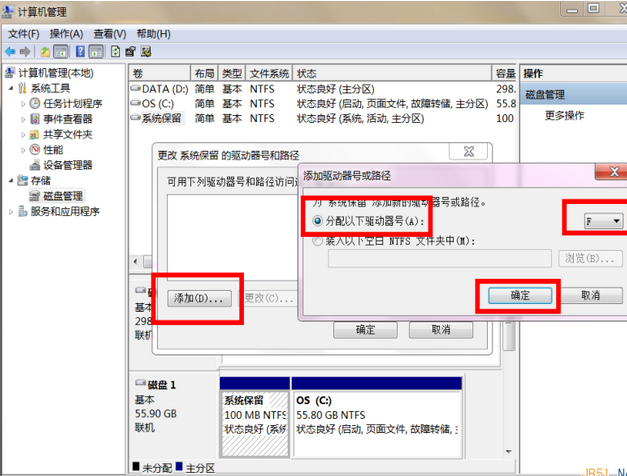
Task: Select 分配以下驱动器号 radio button
Action: [319, 220]
